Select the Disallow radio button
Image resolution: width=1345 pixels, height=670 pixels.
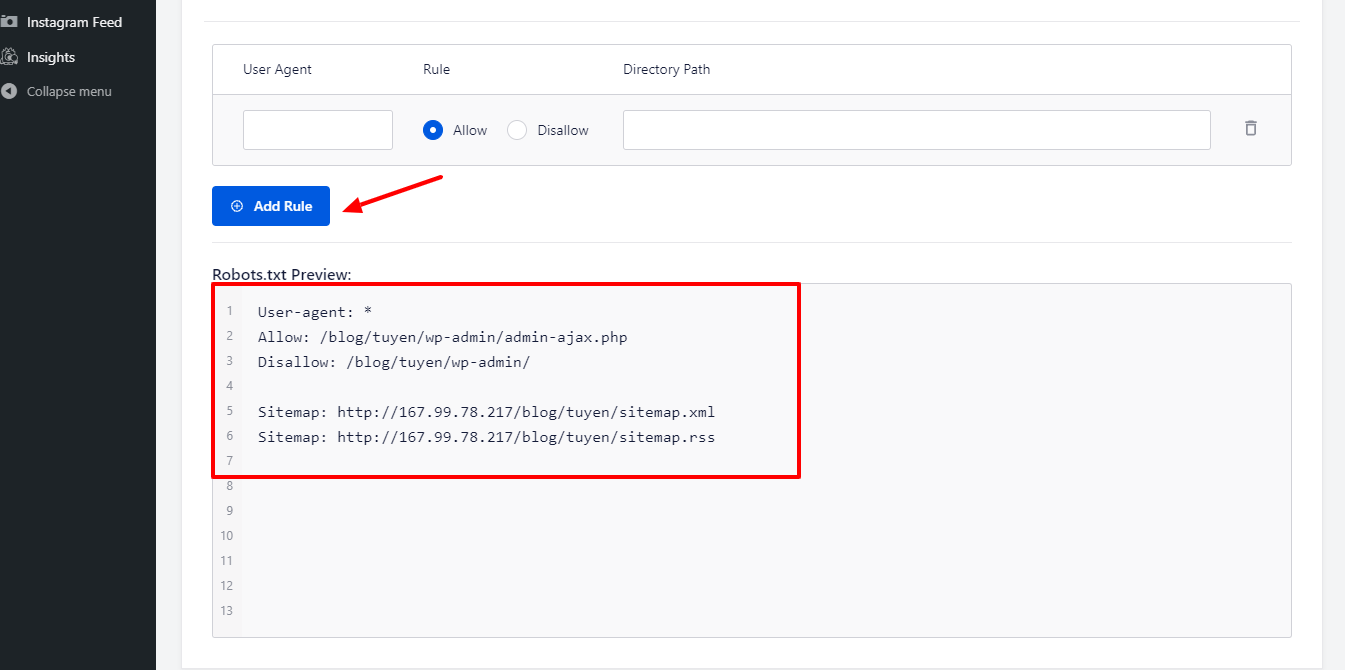[516, 129]
